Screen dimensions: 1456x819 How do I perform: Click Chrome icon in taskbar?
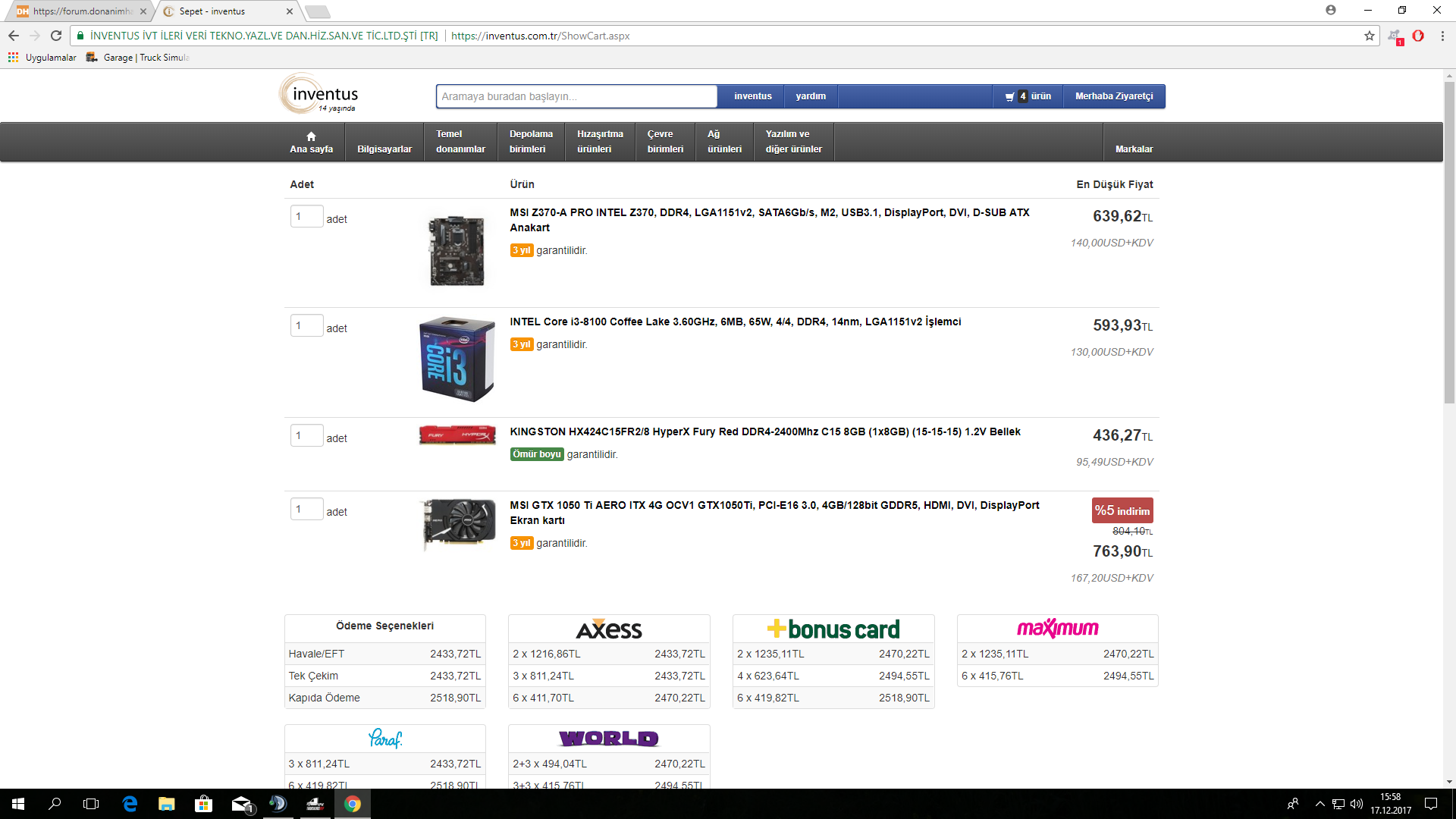pos(352,804)
